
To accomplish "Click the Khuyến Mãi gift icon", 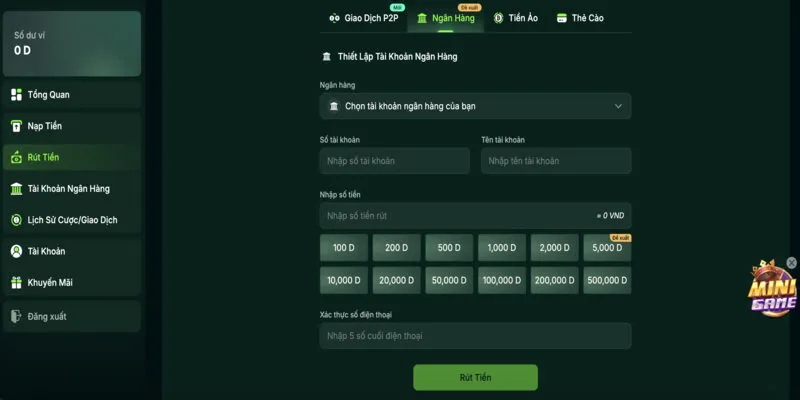I will pos(16,282).
